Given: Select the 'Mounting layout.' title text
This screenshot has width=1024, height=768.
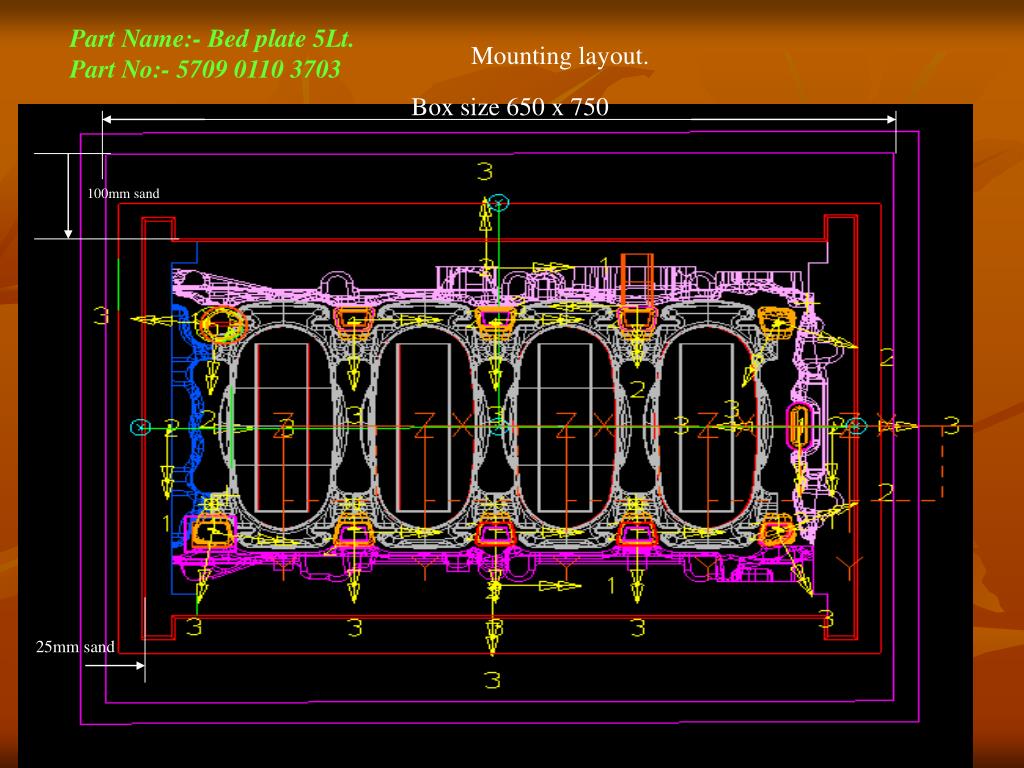Looking at the screenshot, I should click(560, 56).
